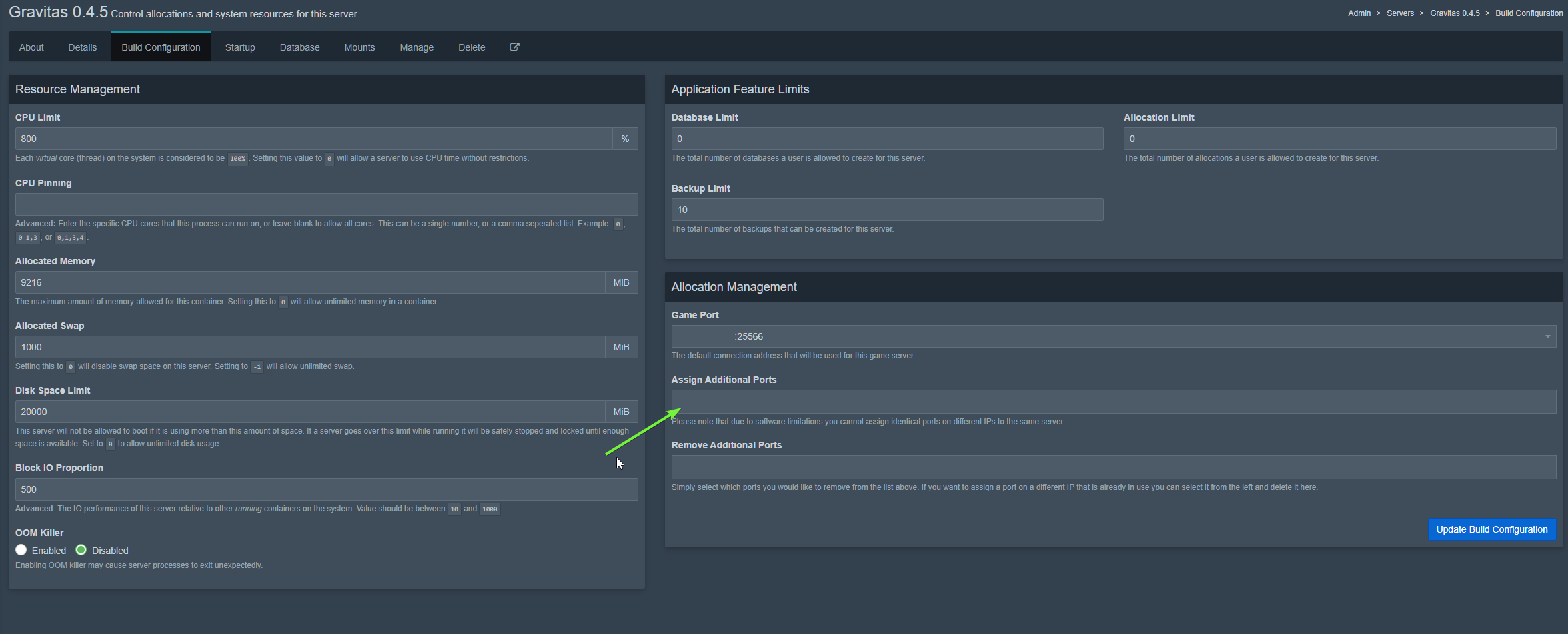The image size is (1568, 634).
Task: Open the Manage tab
Action: coord(416,47)
